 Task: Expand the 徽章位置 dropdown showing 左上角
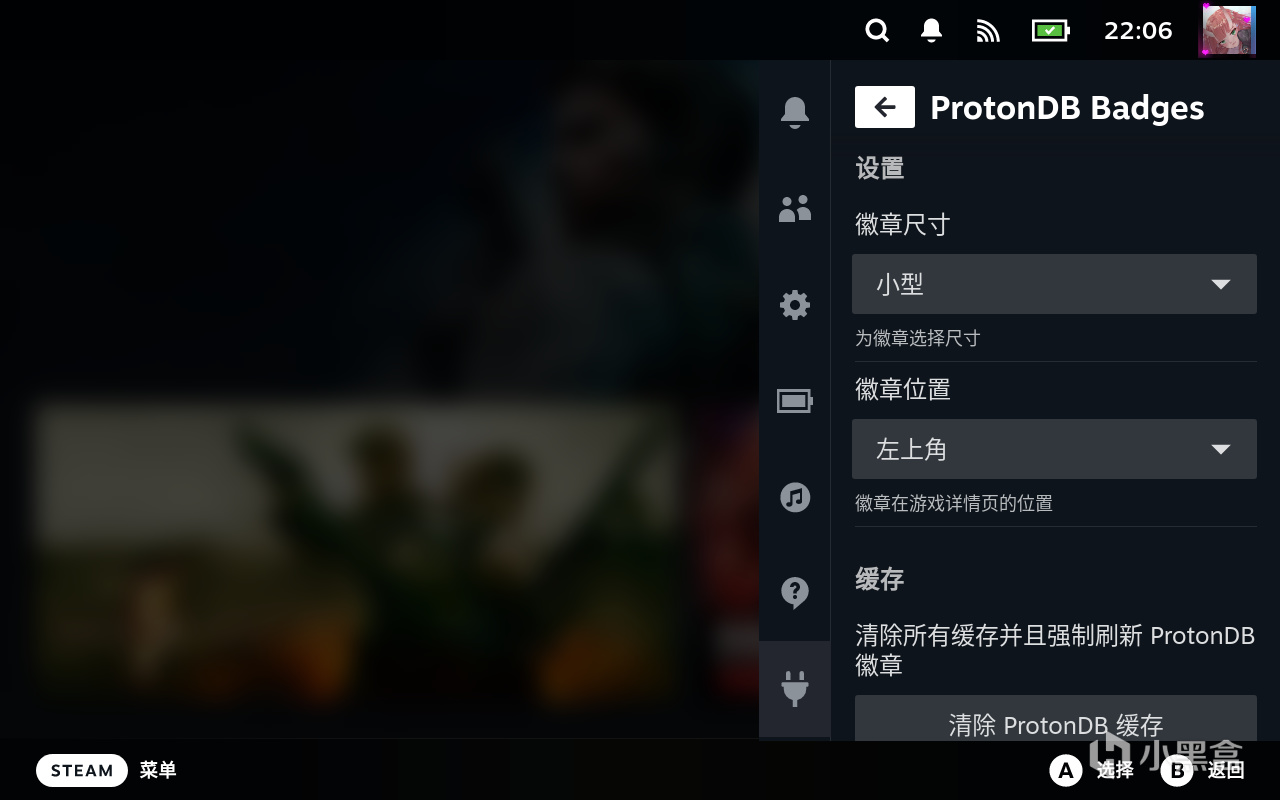coord(1054,449)
